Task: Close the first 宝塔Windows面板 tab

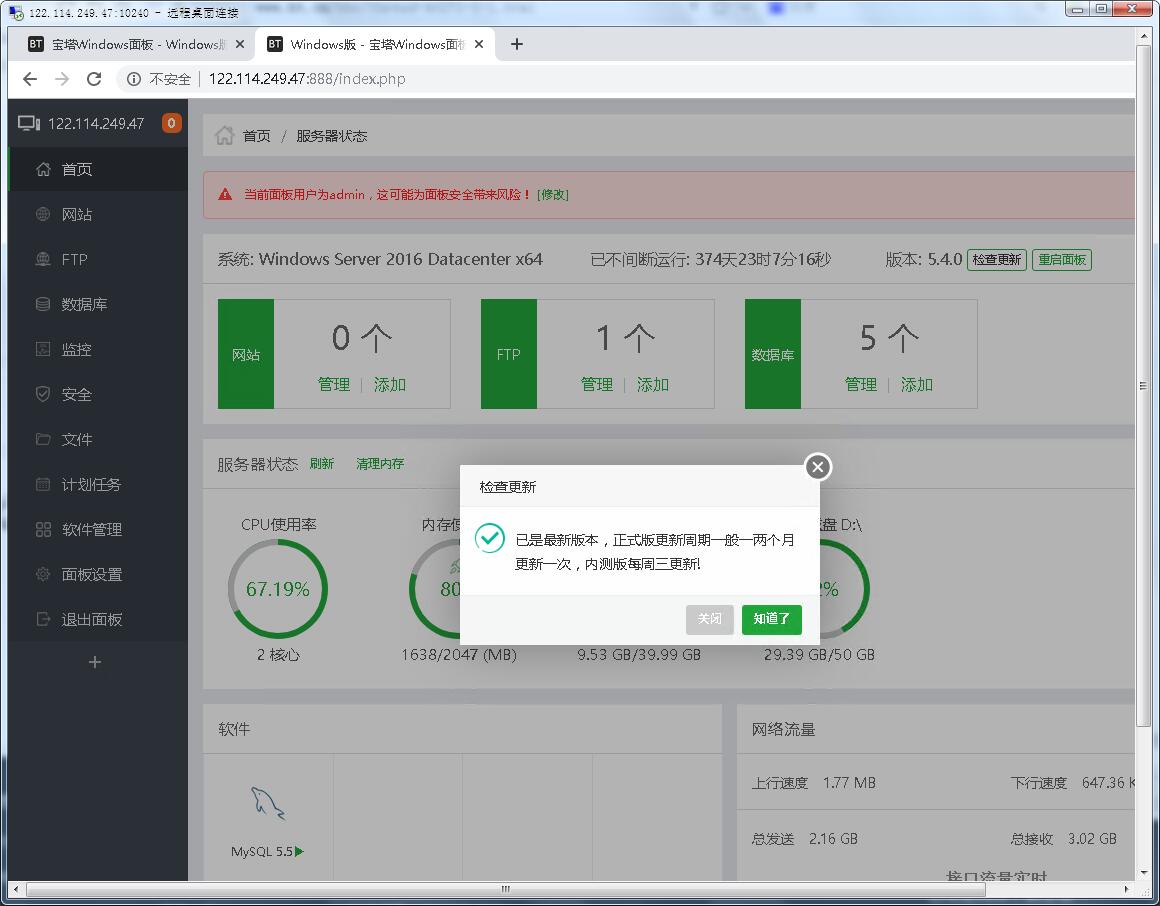Action: (240, 44)
